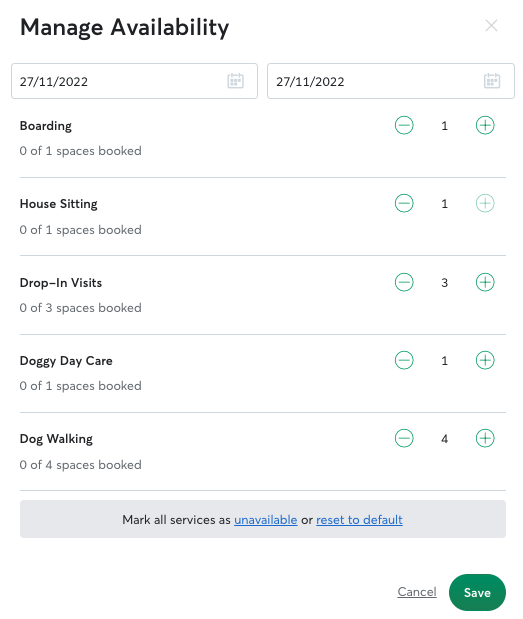Select the Boarding count value 1
Screen dimensions: 523x619
coord(444,126)
